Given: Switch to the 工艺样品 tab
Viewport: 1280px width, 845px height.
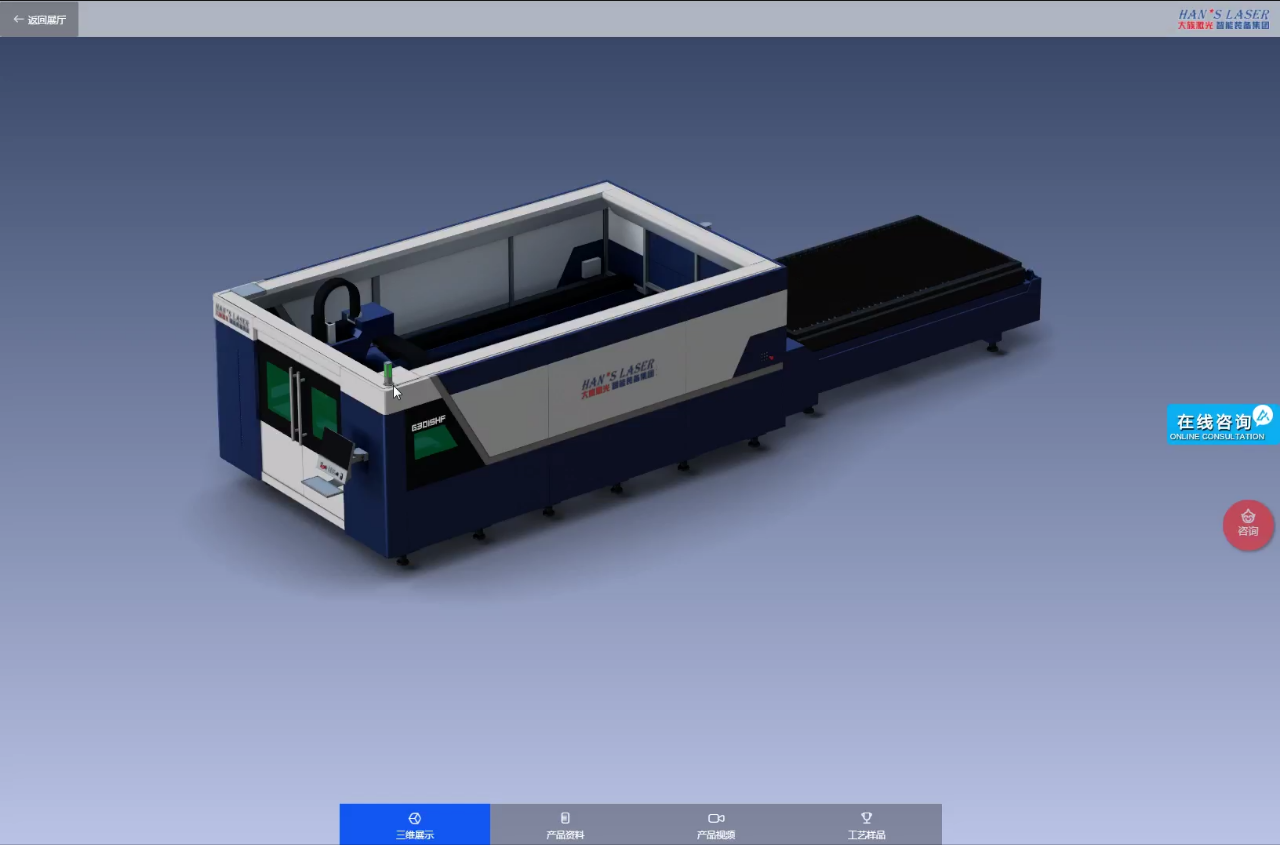Looking at the screenshot, I should tap(866, 825).
